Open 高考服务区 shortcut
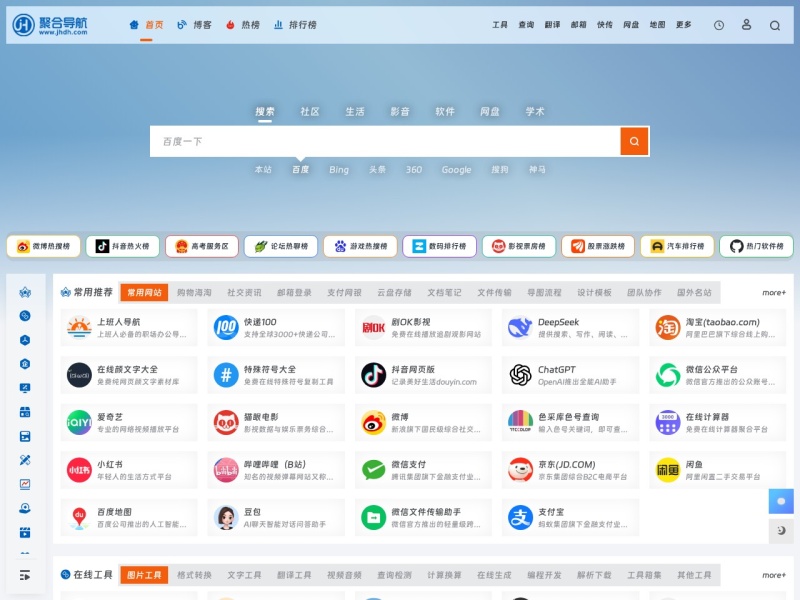The image size is (800, 600). tap(202, 246)
